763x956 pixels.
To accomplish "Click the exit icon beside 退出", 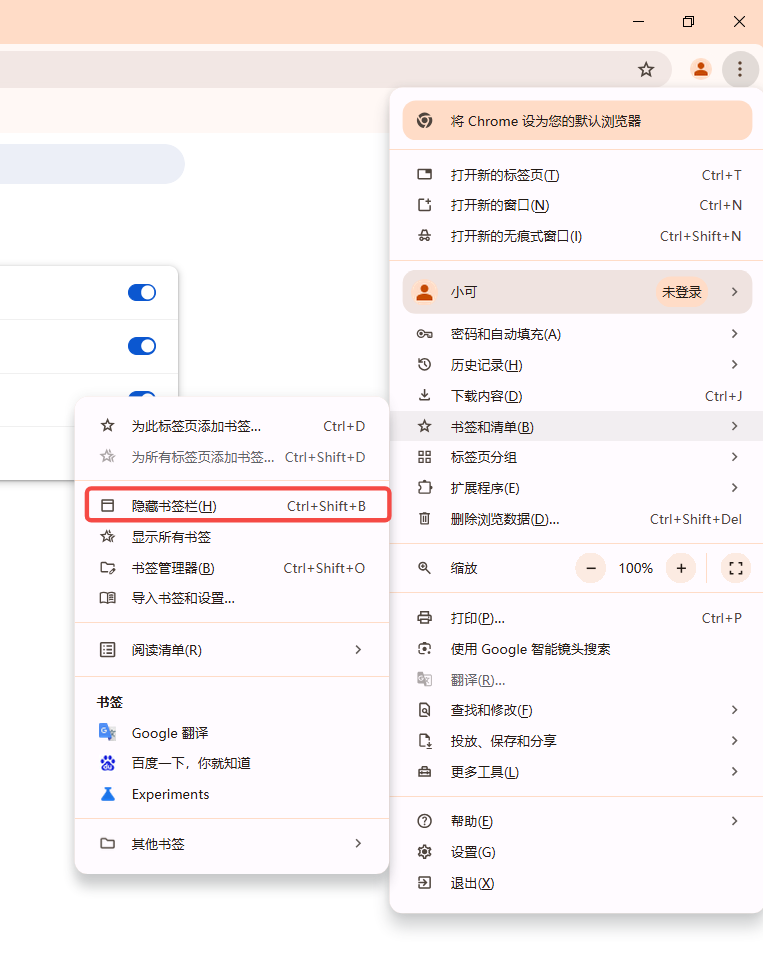I will tap(424, 883).
